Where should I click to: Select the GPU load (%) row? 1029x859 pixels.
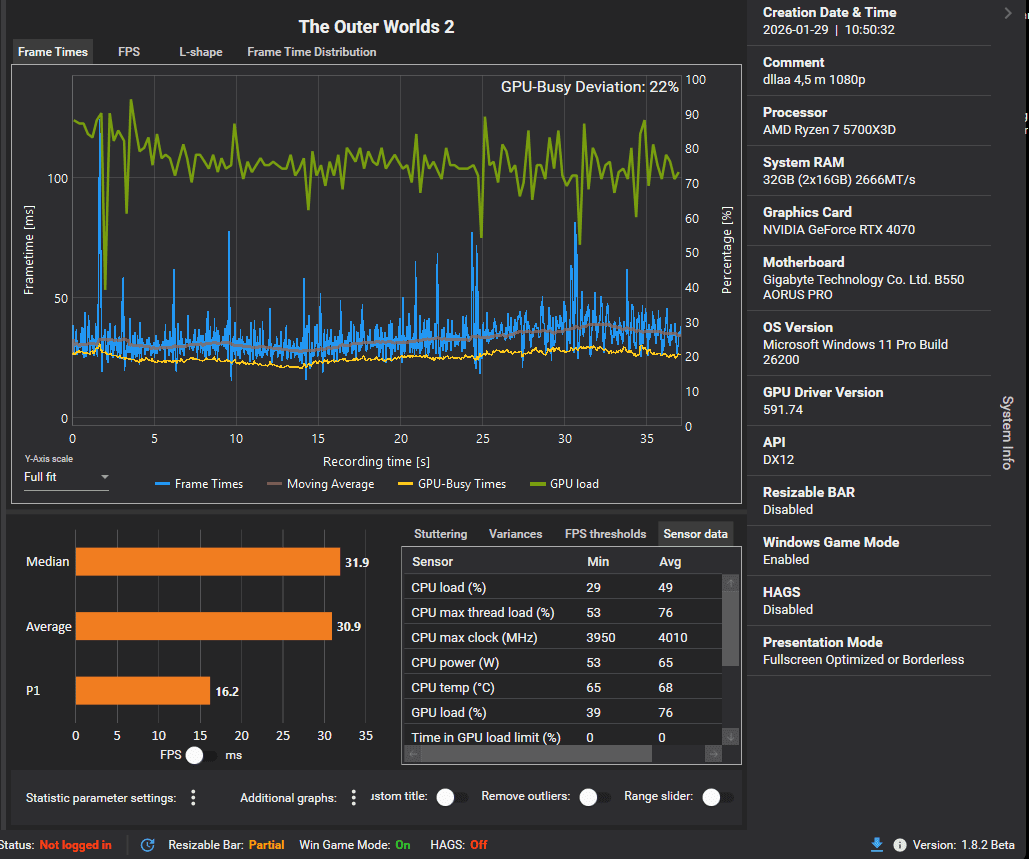[x=562, y=712]
